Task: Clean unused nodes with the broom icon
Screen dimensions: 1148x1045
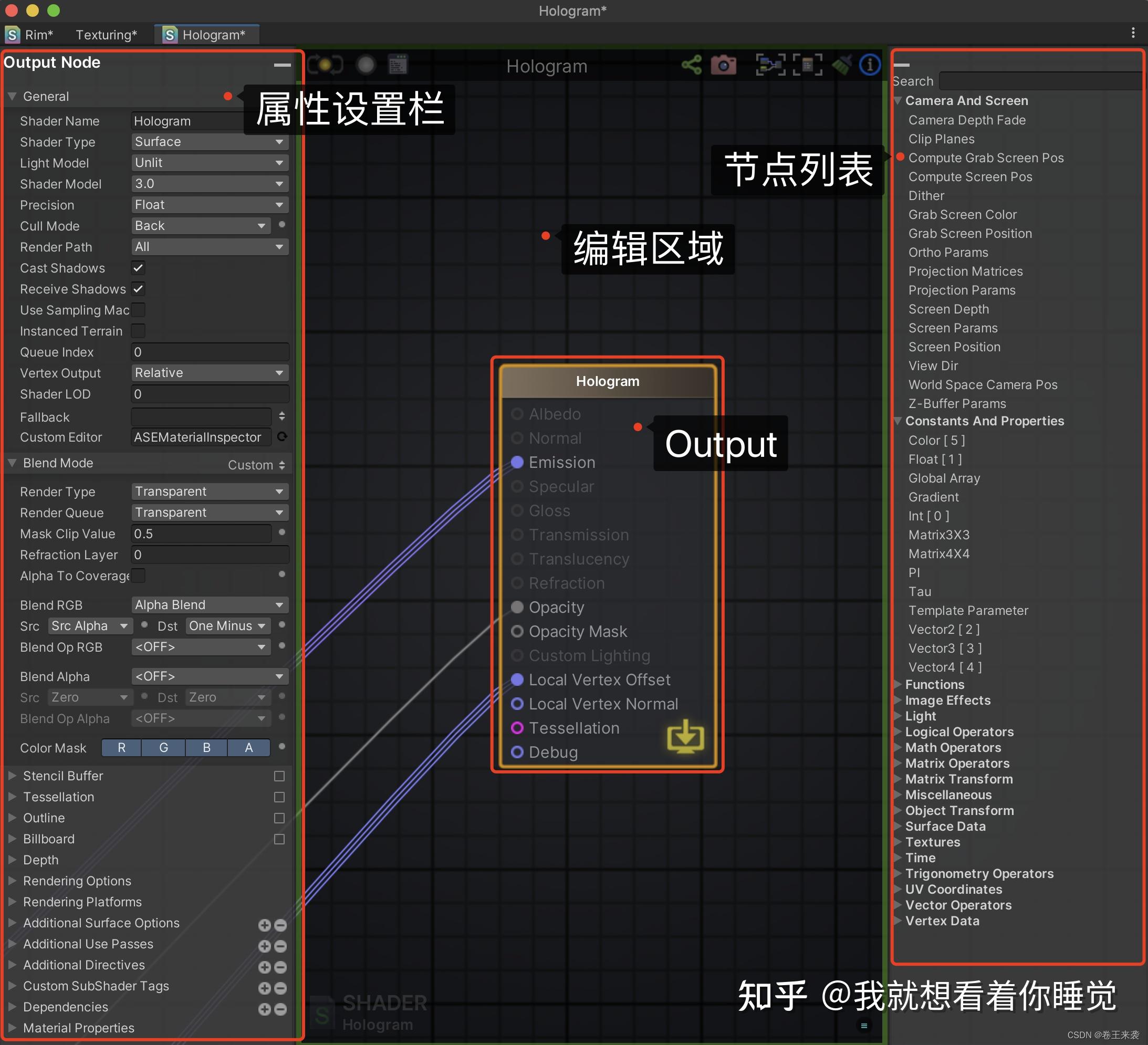Action: (x=843, y=64)
